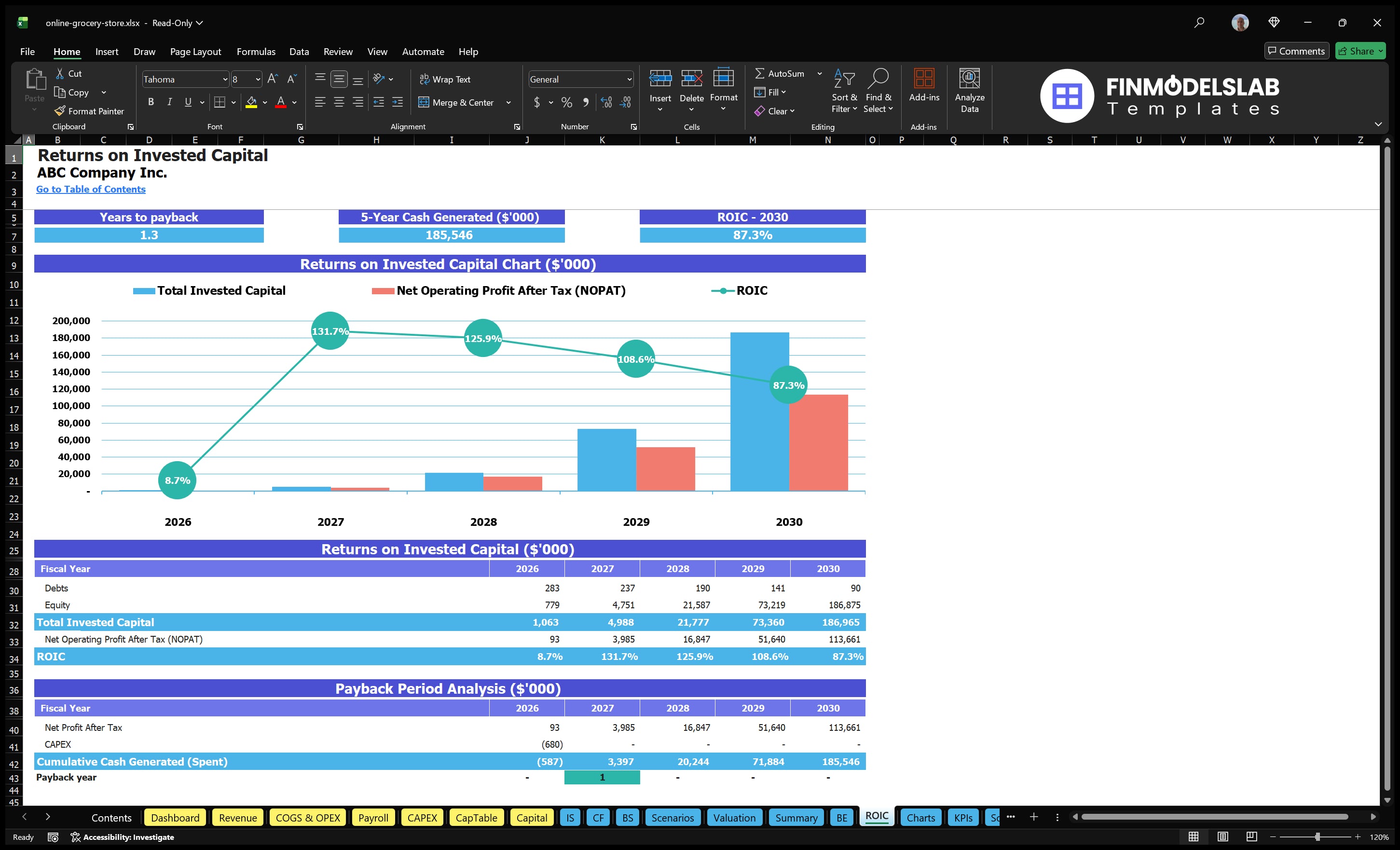
Task: Open the number format dropdown
Action: (x=629, y=79)
